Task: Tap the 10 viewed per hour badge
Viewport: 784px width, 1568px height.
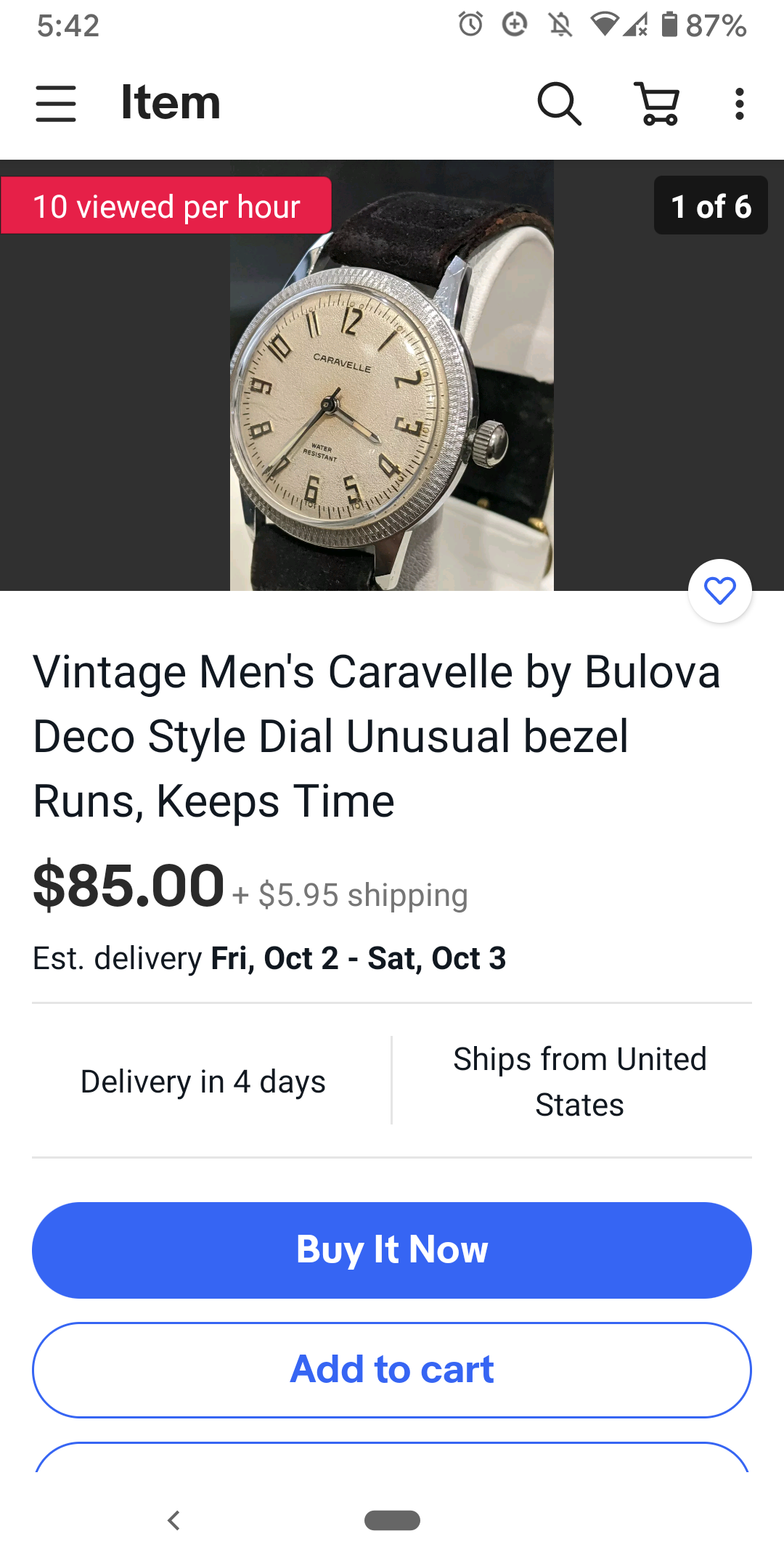Action: pyautogui.click(x=166, y=205)
